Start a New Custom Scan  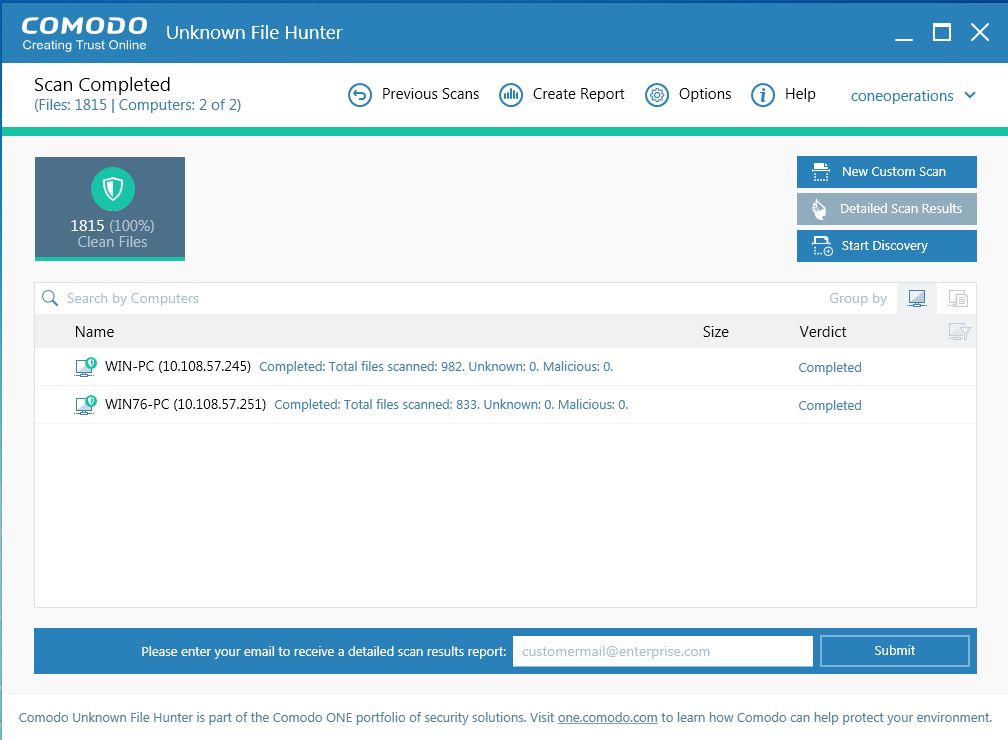tap(886, 172)
